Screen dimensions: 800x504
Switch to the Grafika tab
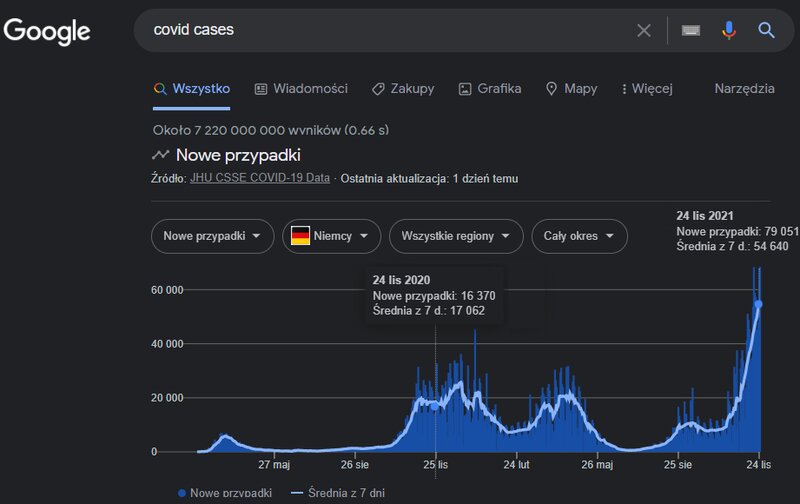click(x=490, y=89)
